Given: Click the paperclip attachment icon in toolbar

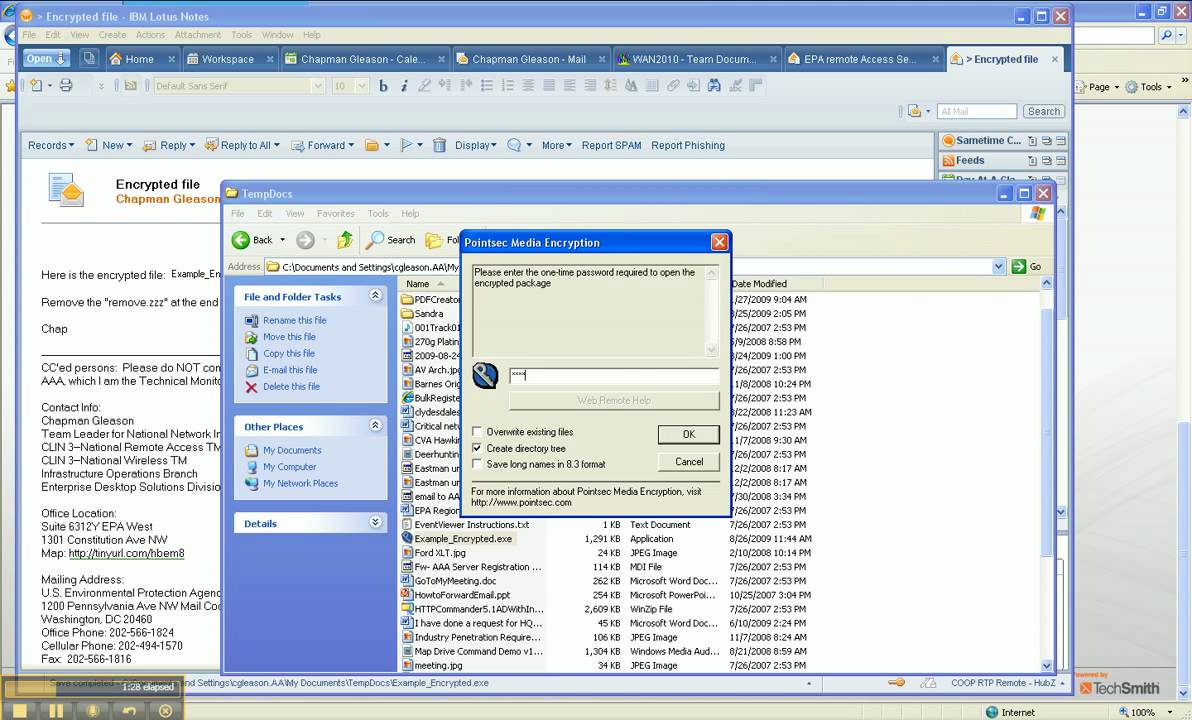Looking at the screenshot, I should 673,86.
